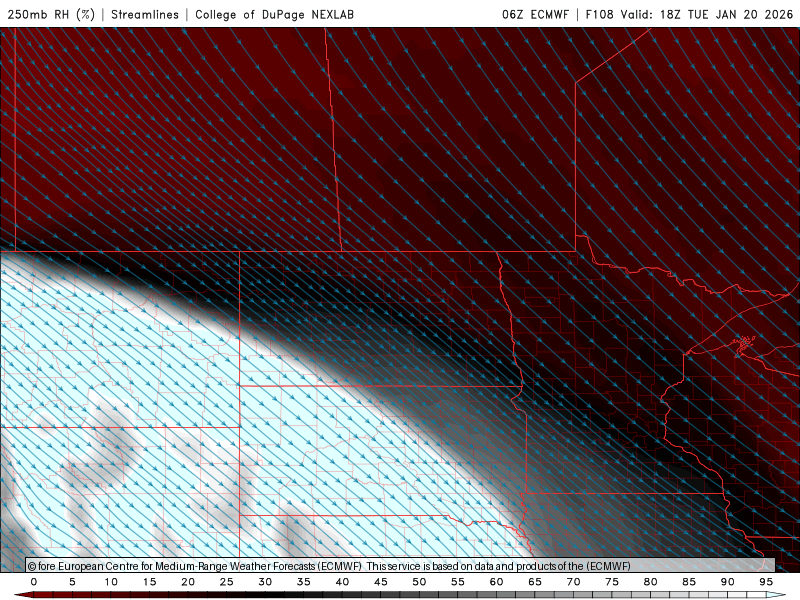The height and width of the screenshot is (600, 800).
Task: Click colorbar label "75"
Action: click(612, 582)
